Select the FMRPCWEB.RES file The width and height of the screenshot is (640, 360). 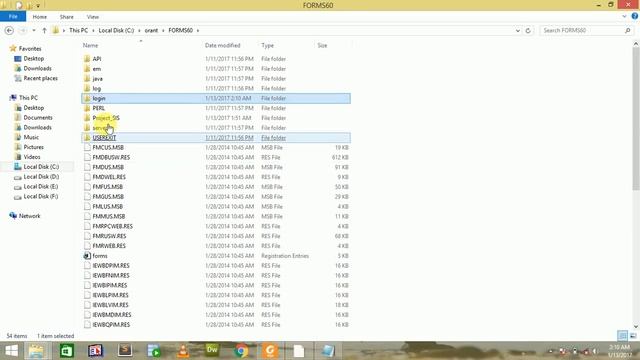[112, 226]
